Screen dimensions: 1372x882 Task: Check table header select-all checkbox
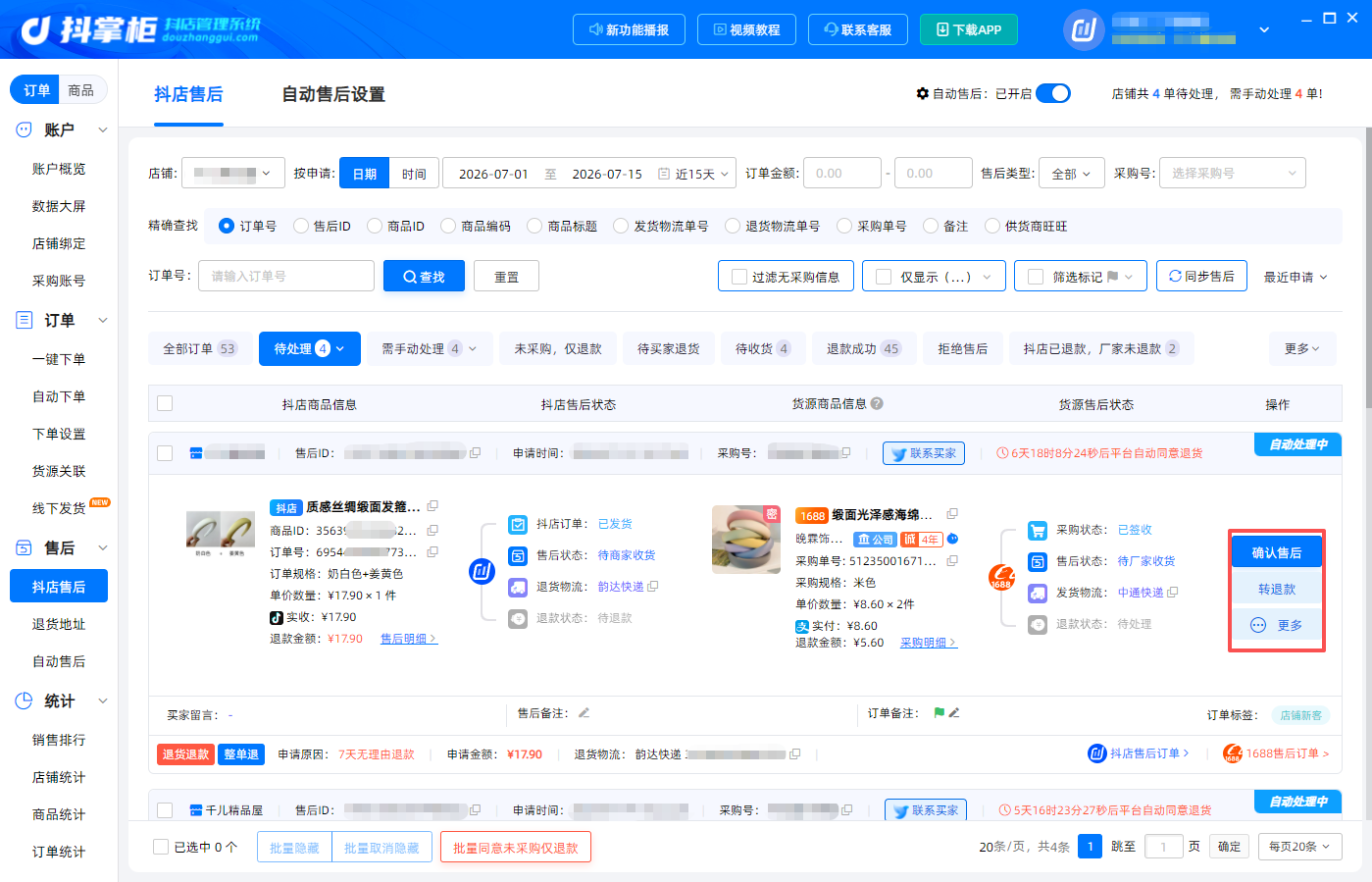[x=165, y=403]
